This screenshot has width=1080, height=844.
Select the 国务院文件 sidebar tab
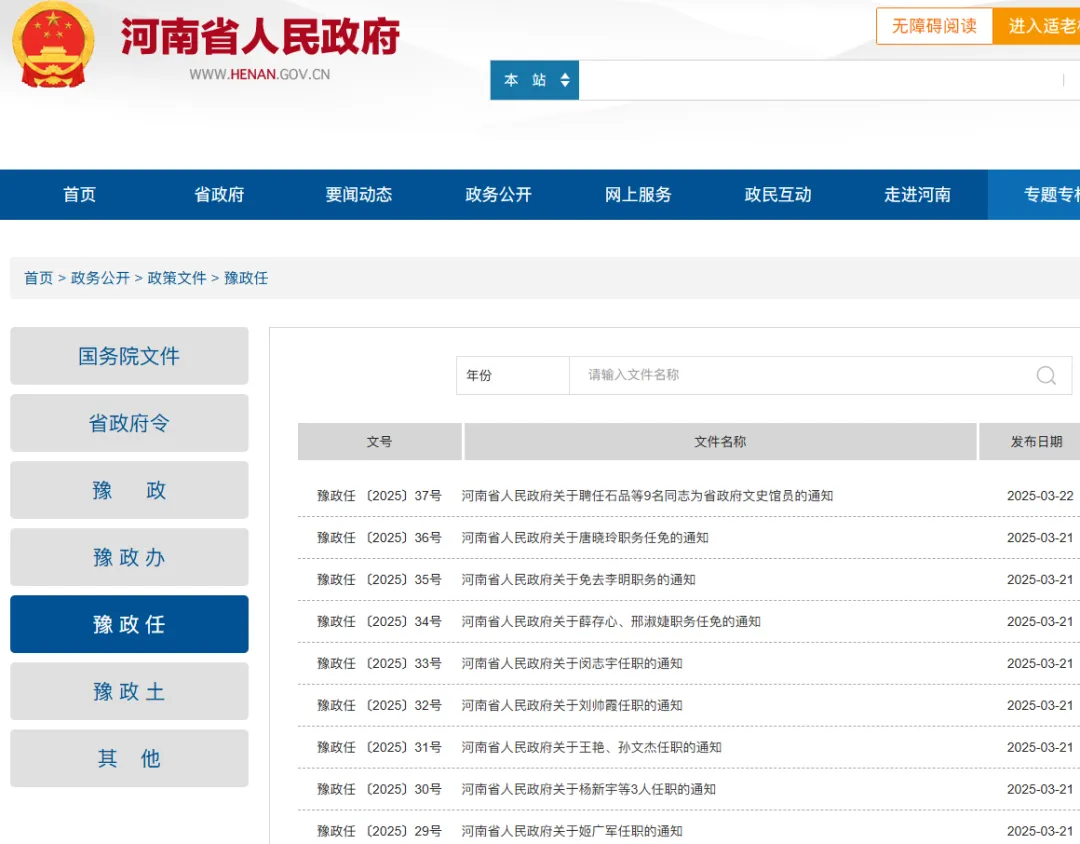[129, 356]
